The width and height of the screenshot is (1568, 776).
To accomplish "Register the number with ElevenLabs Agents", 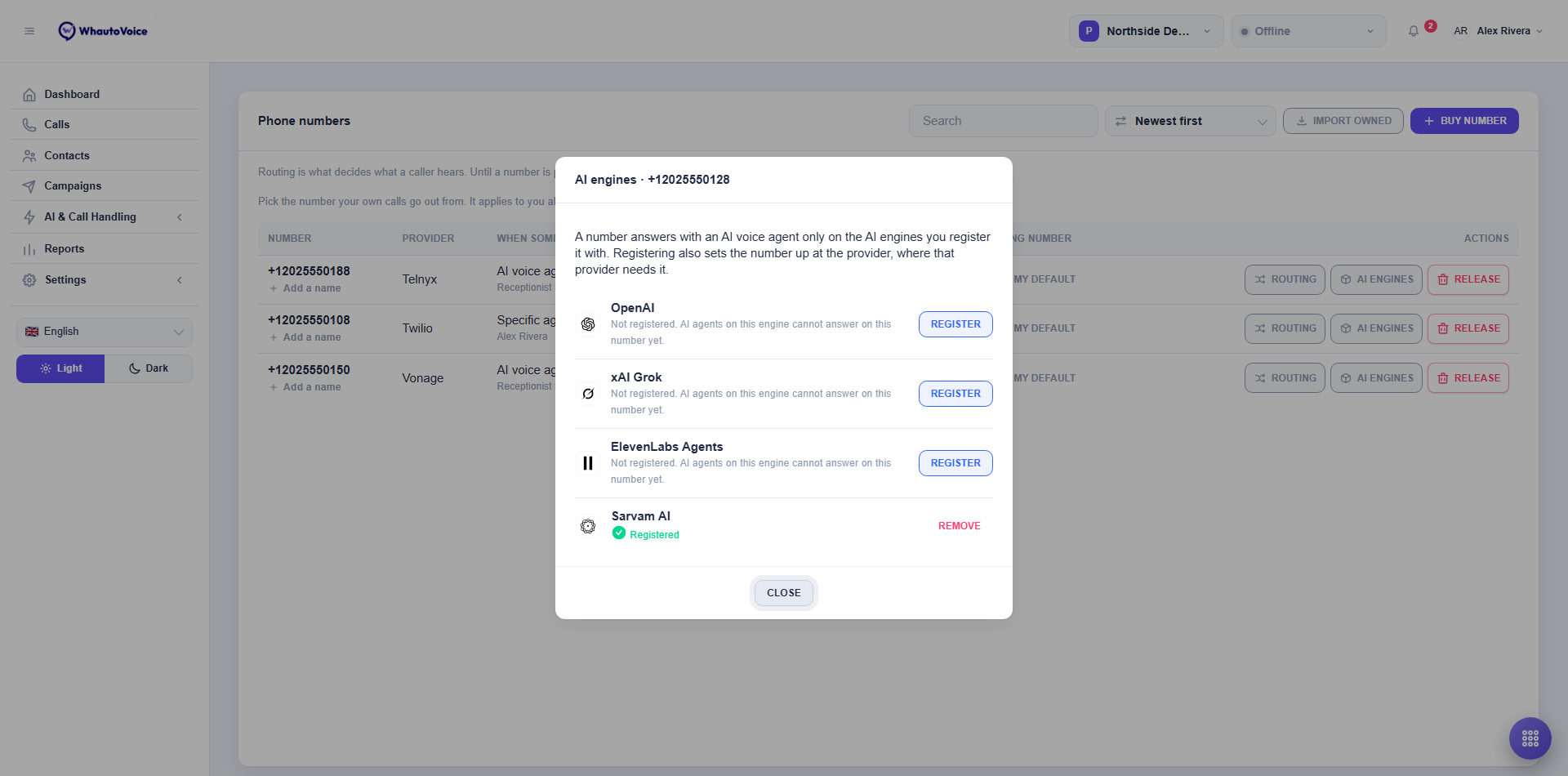I will [955, 463].
